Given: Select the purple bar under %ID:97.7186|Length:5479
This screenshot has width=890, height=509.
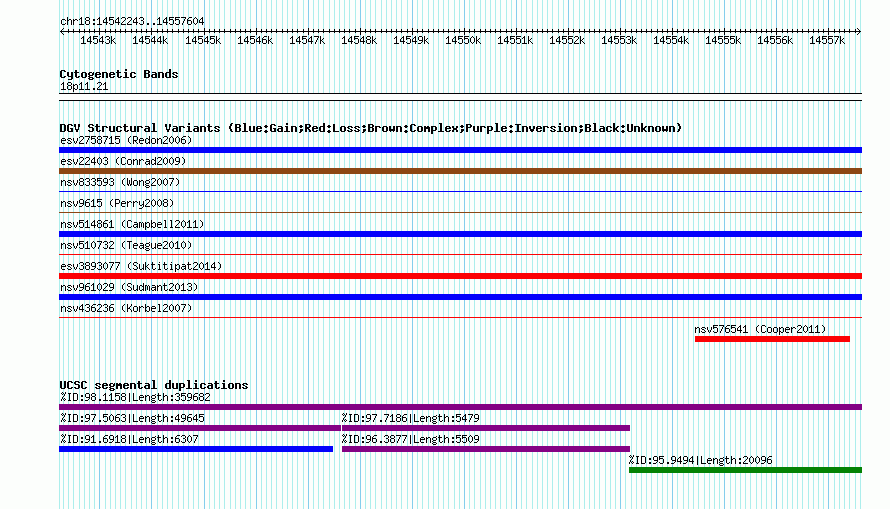Looking at the screenshot, I should pyautogui.click(x=486, y=428).
